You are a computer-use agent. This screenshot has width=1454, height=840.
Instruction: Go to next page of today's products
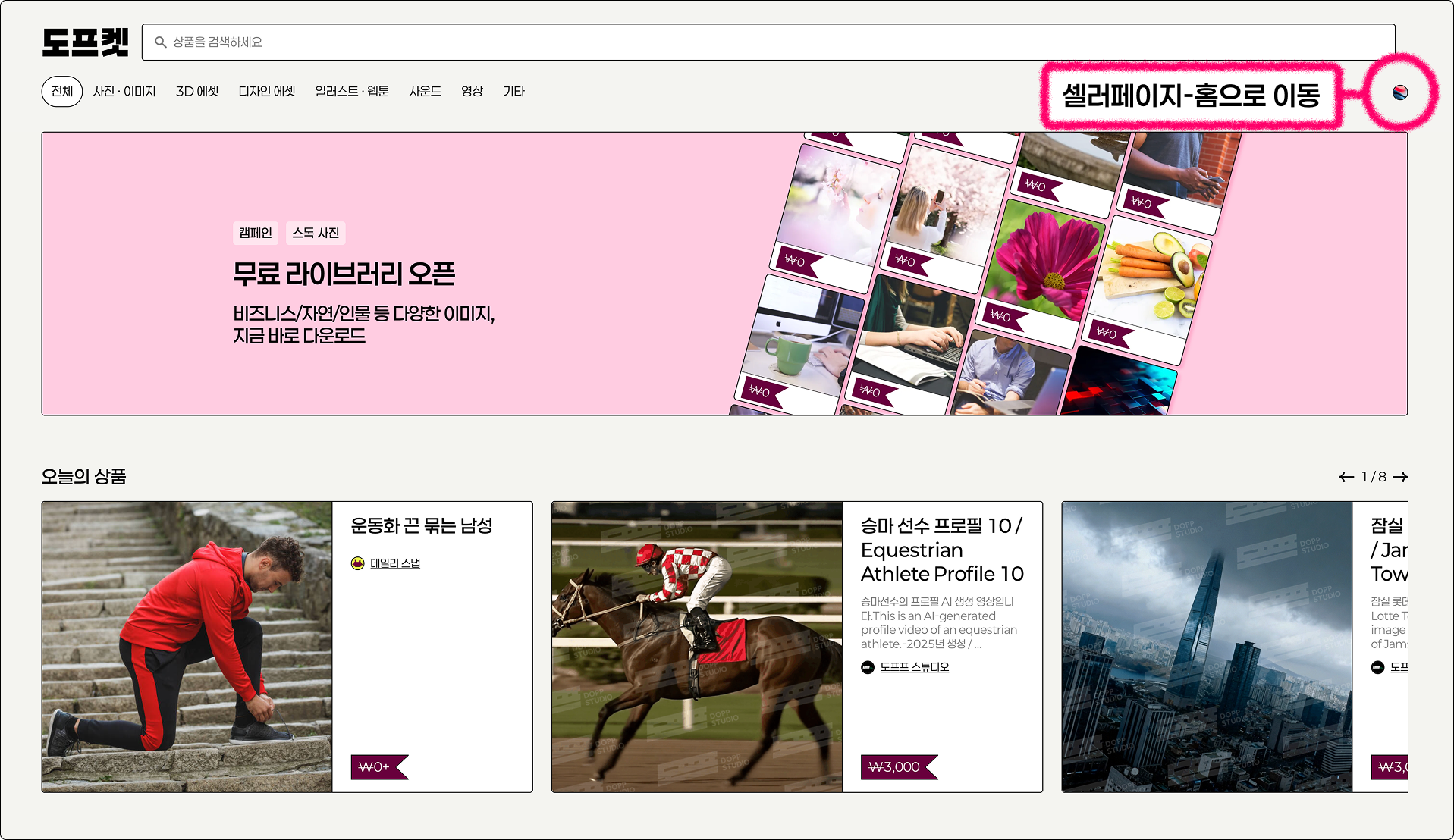(x=1400, y=477)
